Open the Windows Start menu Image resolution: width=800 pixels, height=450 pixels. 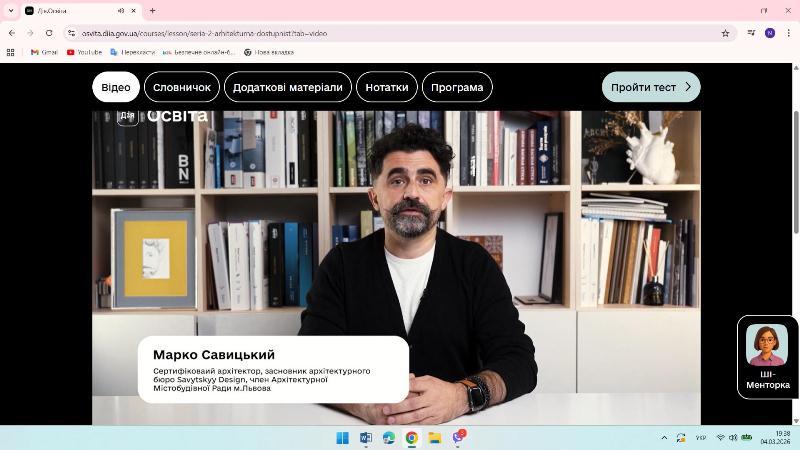[342, 438]
